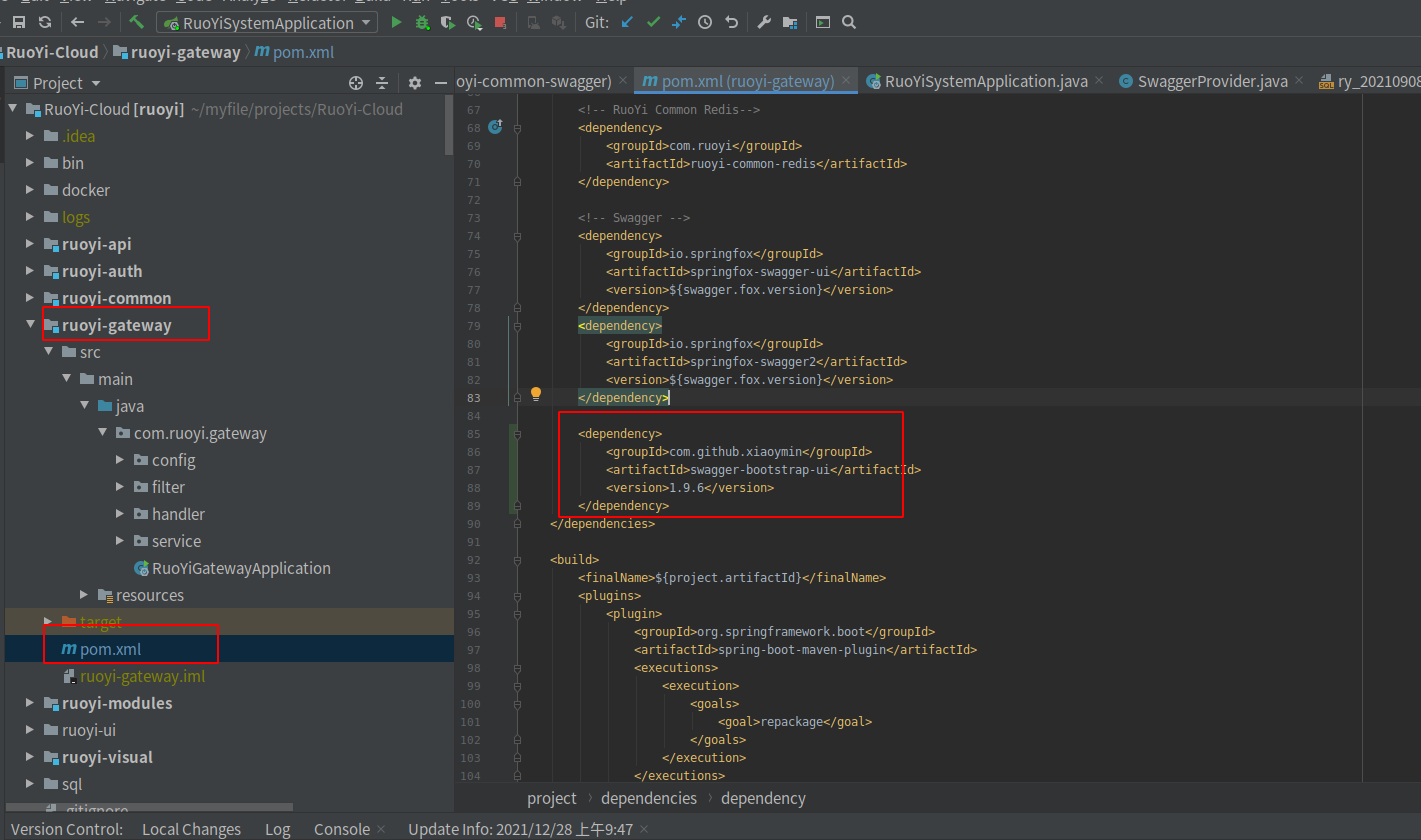1421x840 pixels.
Task: Show Git history with the clock icon
Action: [x=705, y=22]
